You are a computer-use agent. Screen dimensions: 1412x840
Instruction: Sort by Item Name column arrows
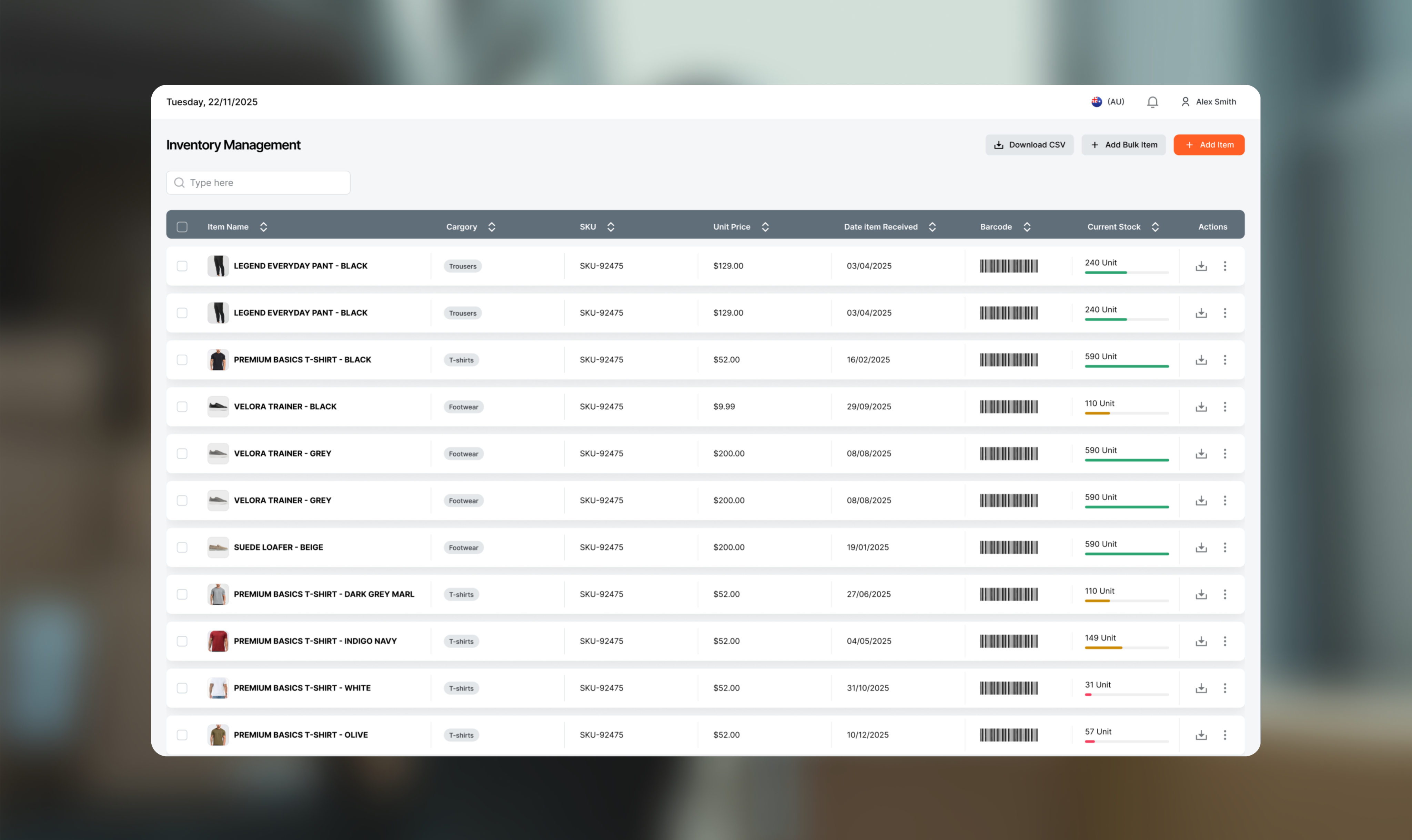click(263, 227)
